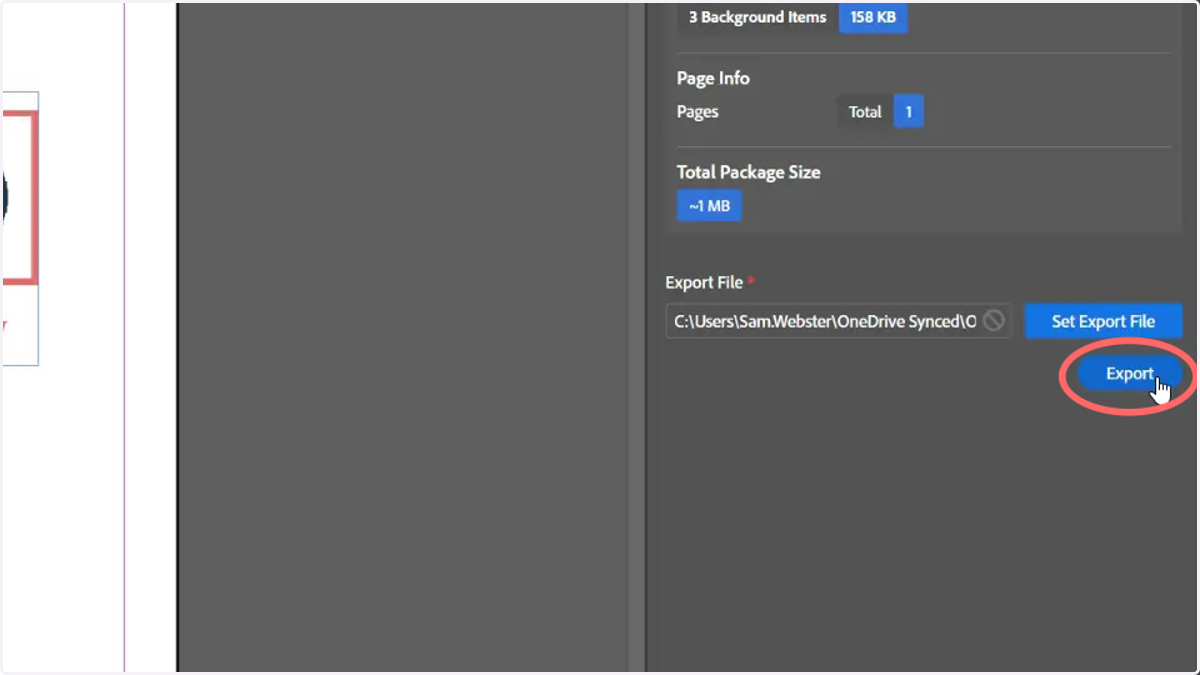Click the ~1 MB package size badge
This screenshot has height=675, width=1200.
point(709,207)
